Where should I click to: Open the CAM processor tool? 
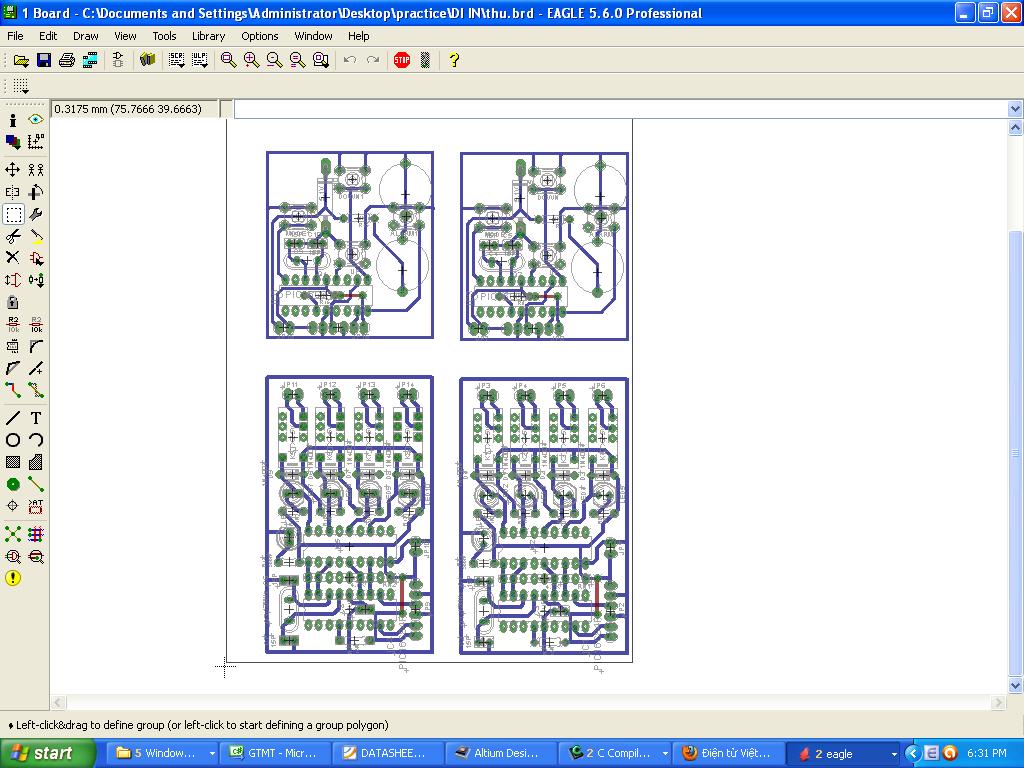tap(90, 61)
